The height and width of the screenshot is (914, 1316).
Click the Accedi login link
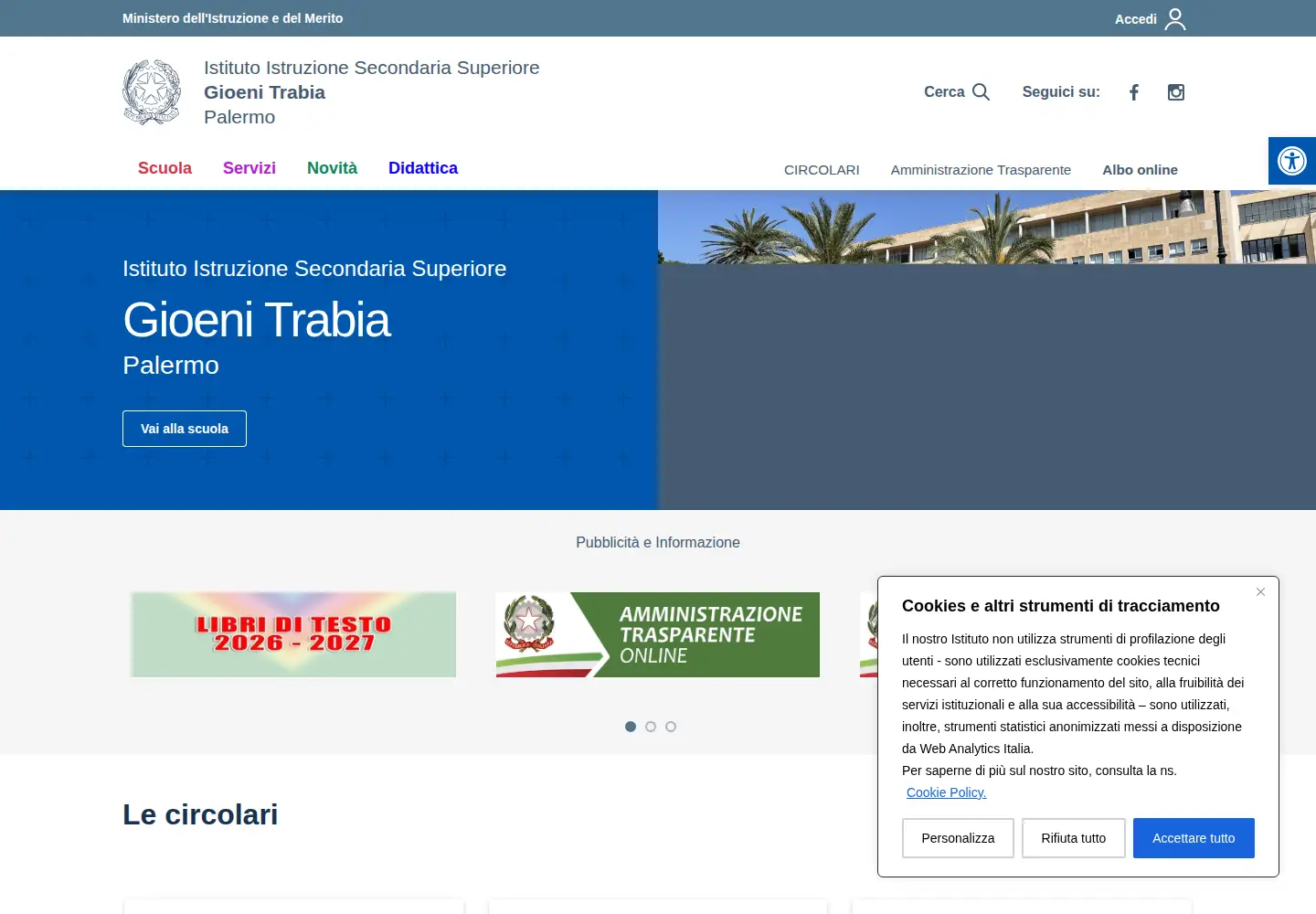(1136, 19)
